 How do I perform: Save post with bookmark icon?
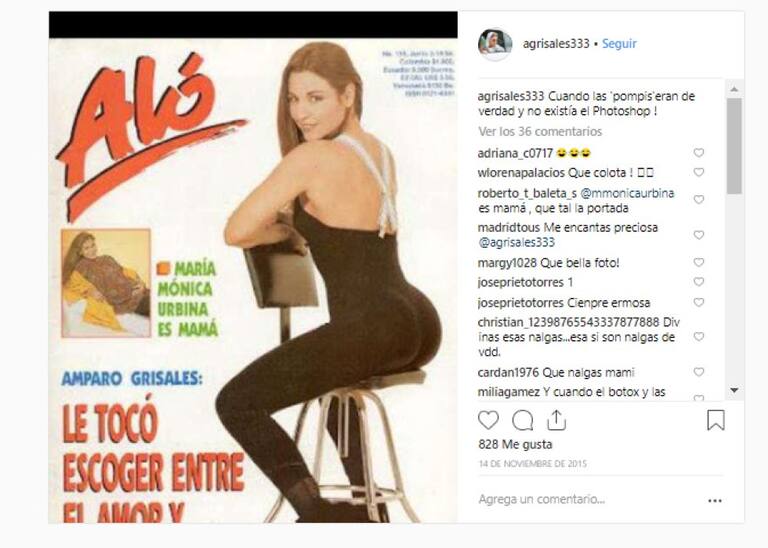[x=716, y=420]
